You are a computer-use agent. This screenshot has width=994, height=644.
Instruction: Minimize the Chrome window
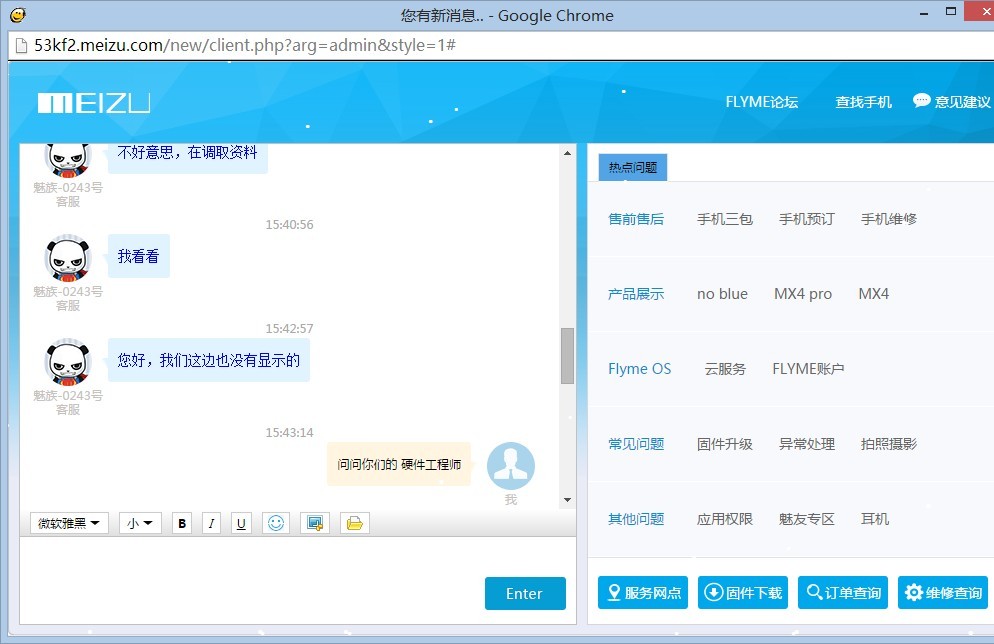pos(924,13)
